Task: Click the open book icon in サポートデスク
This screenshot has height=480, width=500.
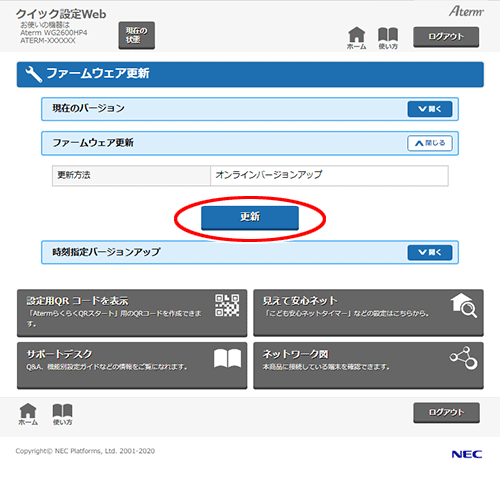Action: pyautogui.click(x=227, y=358)
